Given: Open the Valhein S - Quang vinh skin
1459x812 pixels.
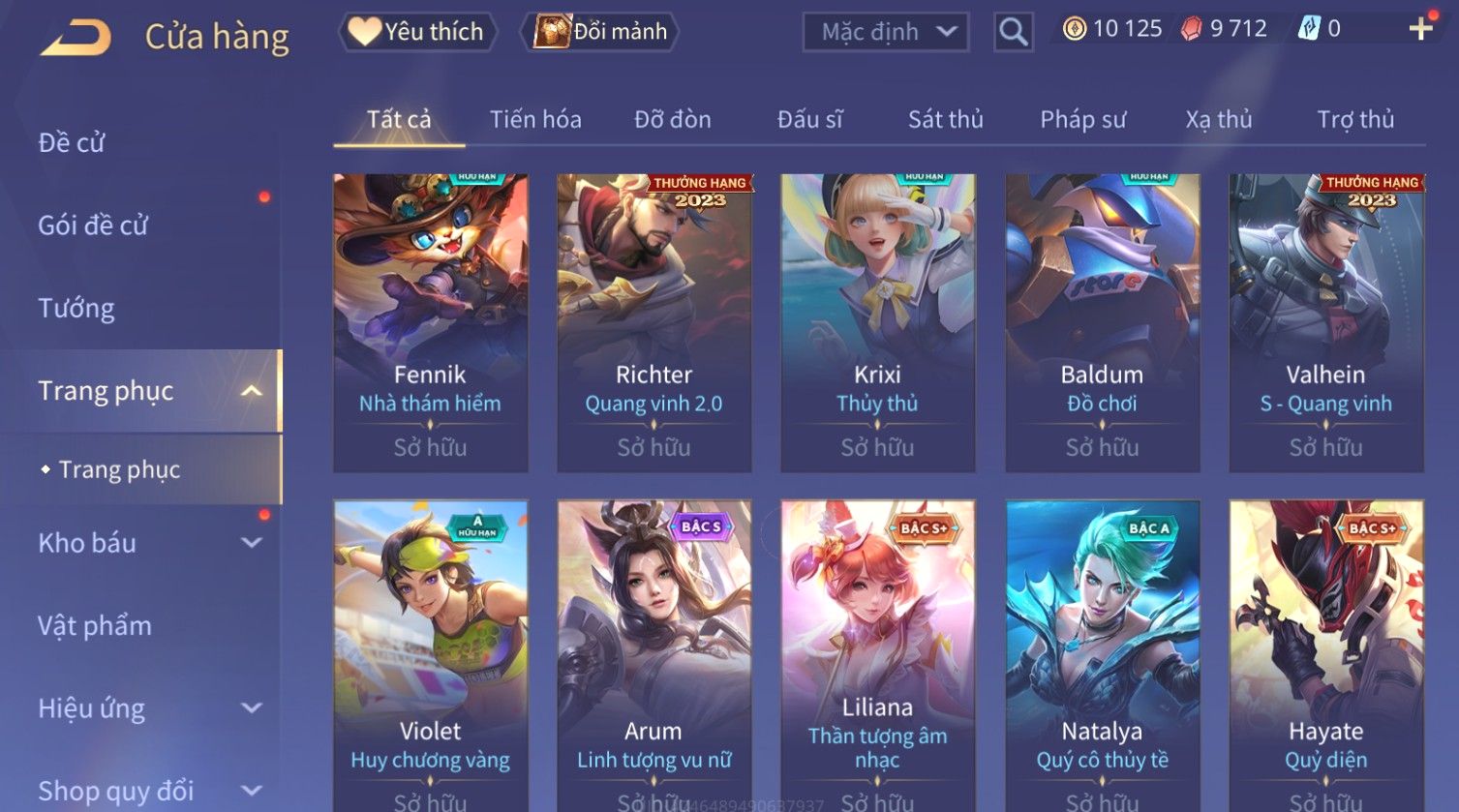Looking at the screenshot, I should [x=1326, y=323].
